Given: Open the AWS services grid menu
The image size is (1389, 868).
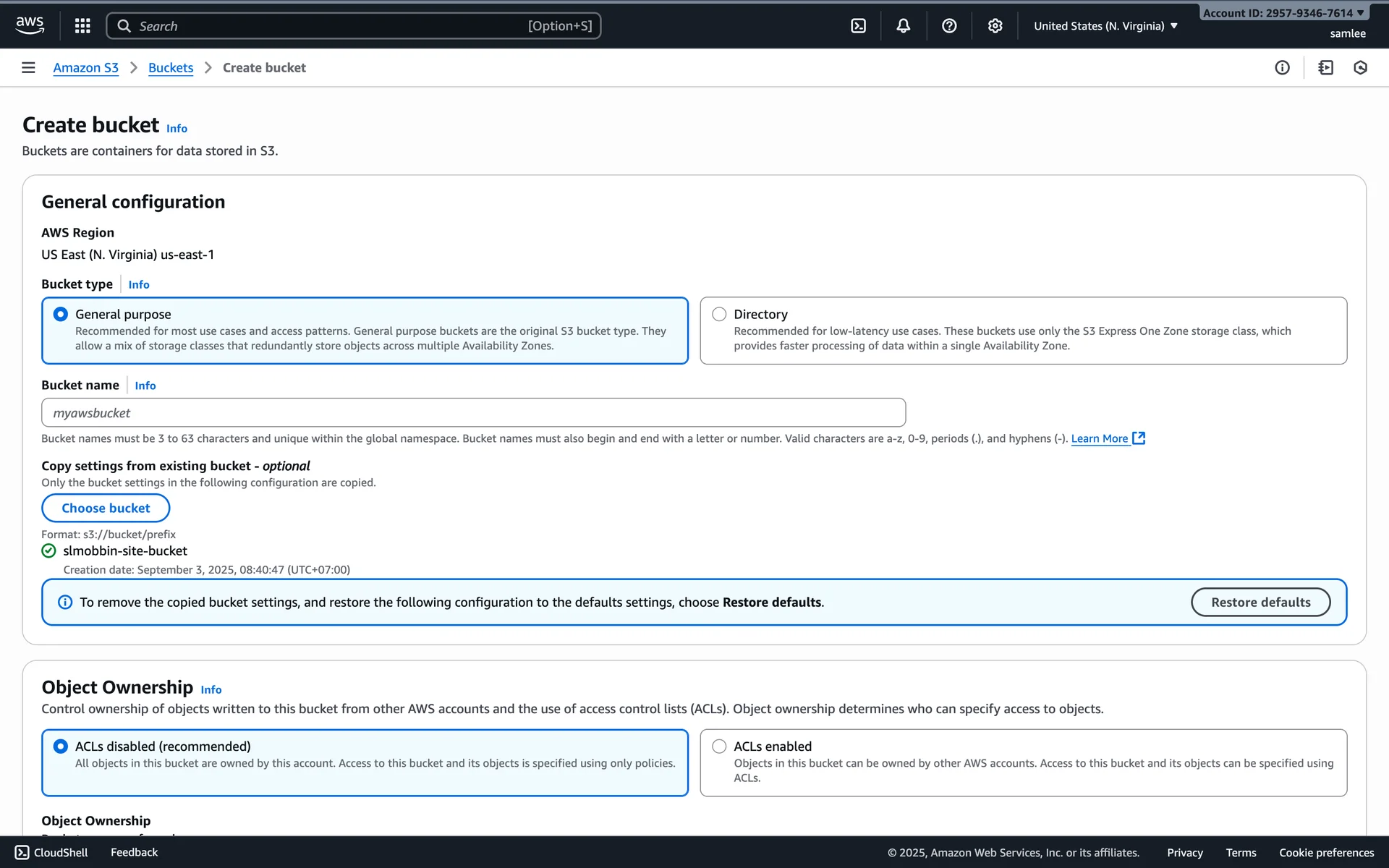Looking at the screenshot, I should tap(82, 26).
